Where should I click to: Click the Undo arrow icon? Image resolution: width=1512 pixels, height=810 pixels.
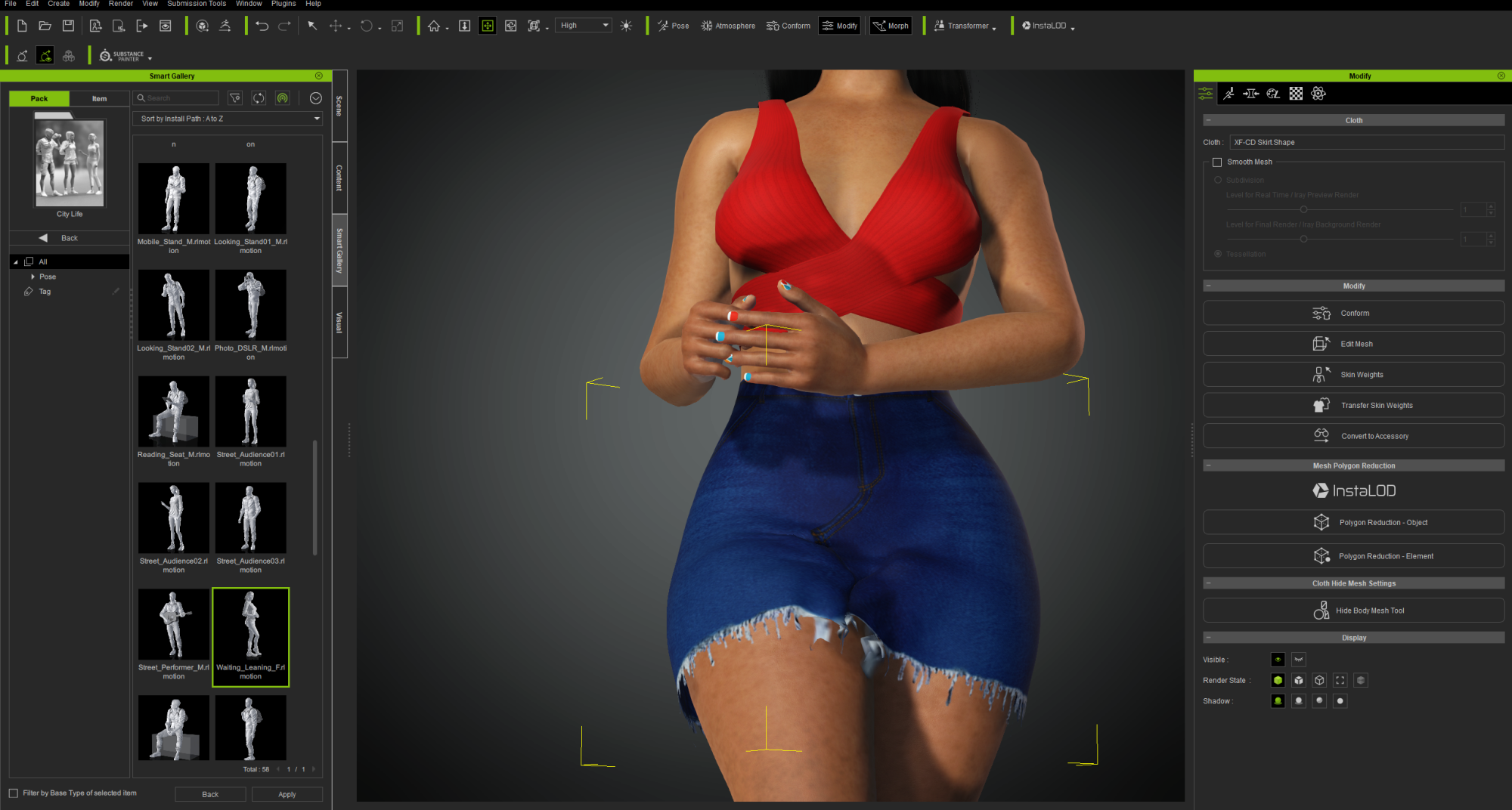click(x=262, y=26)
